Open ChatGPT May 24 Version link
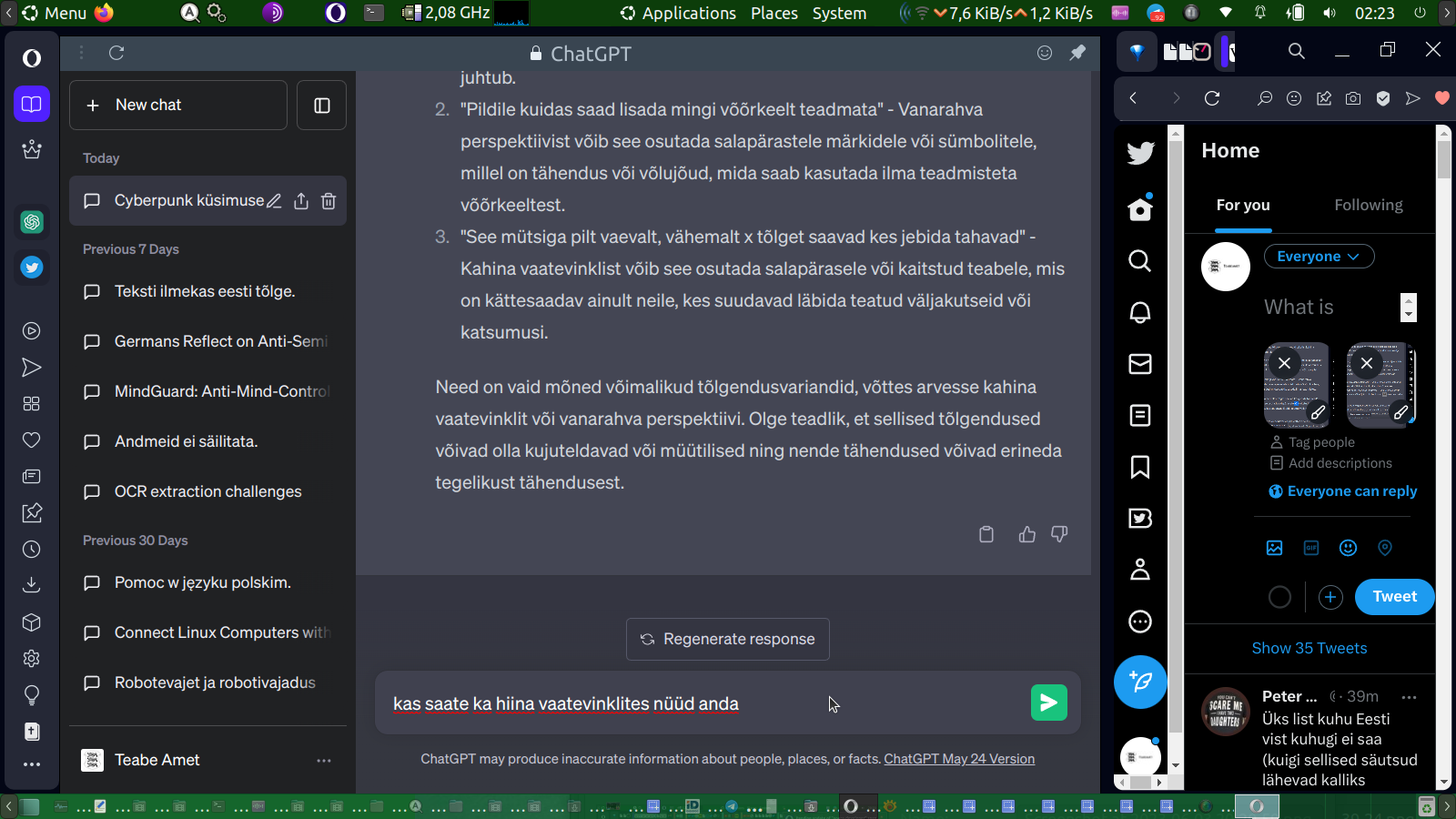Viewport: 1456px width, 819px height. click(959, 759)
